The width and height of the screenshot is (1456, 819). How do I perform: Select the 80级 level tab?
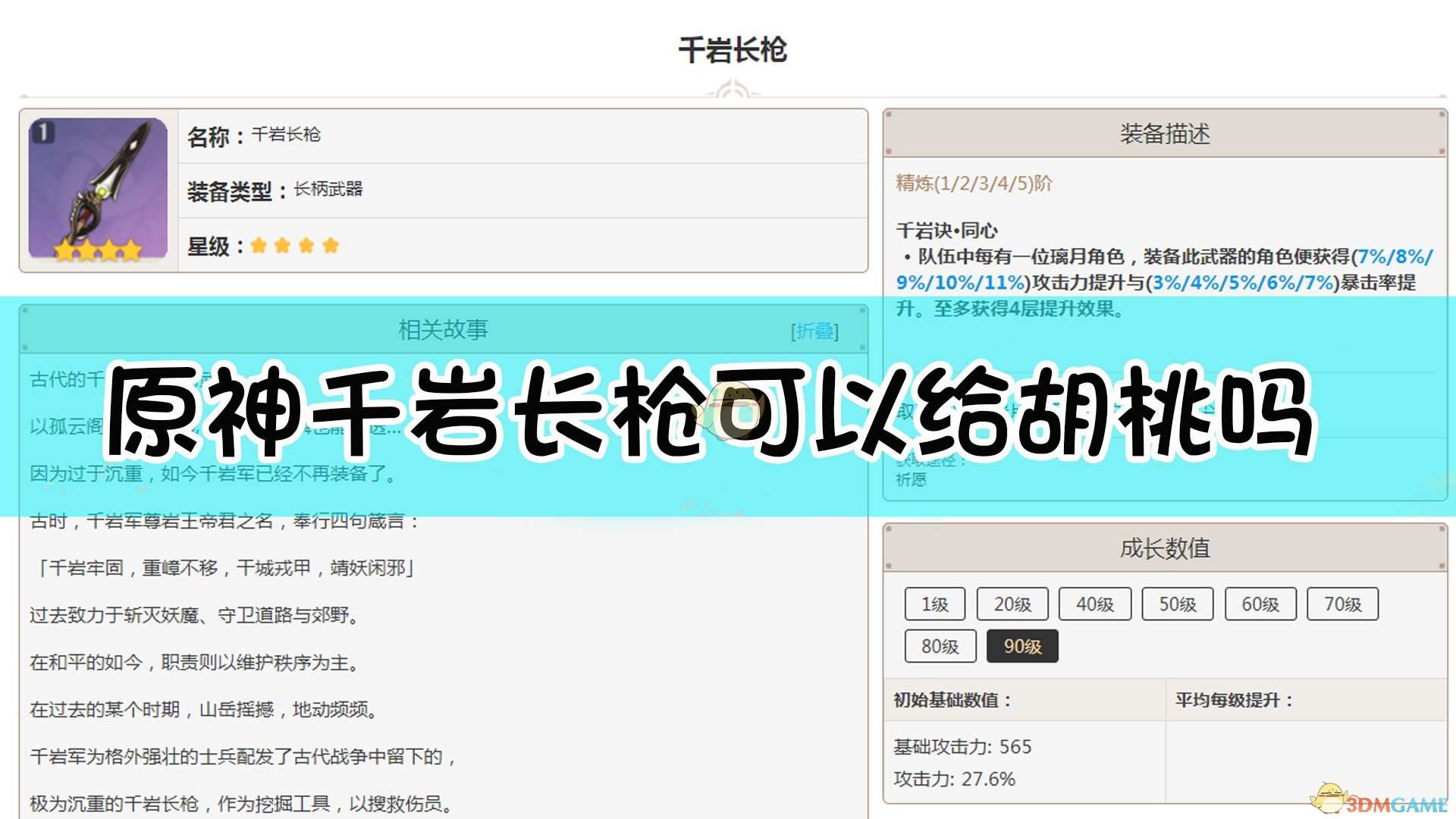click(x=940, y=646)
